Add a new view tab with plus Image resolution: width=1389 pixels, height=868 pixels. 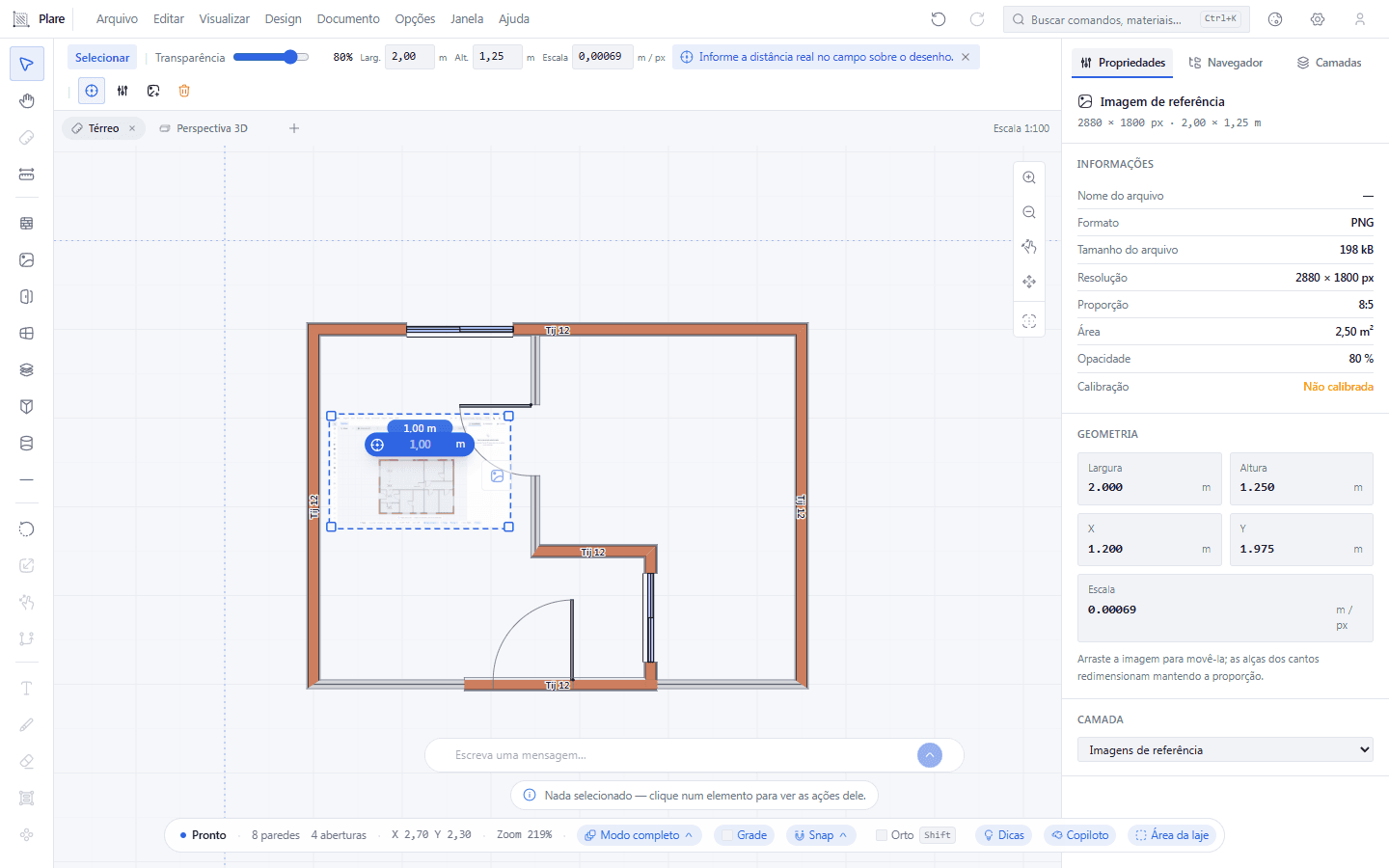click(294, 128)
